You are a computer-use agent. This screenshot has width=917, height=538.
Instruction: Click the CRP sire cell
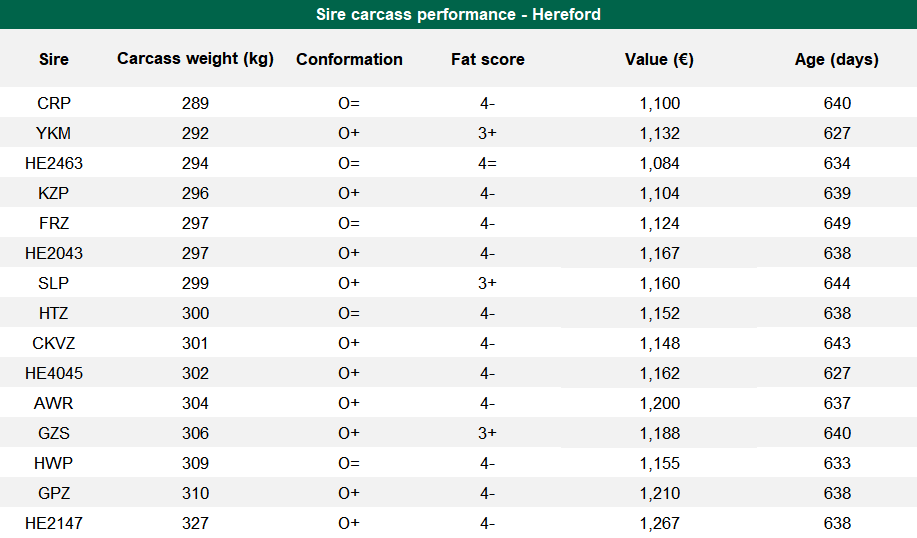(54, 103)
